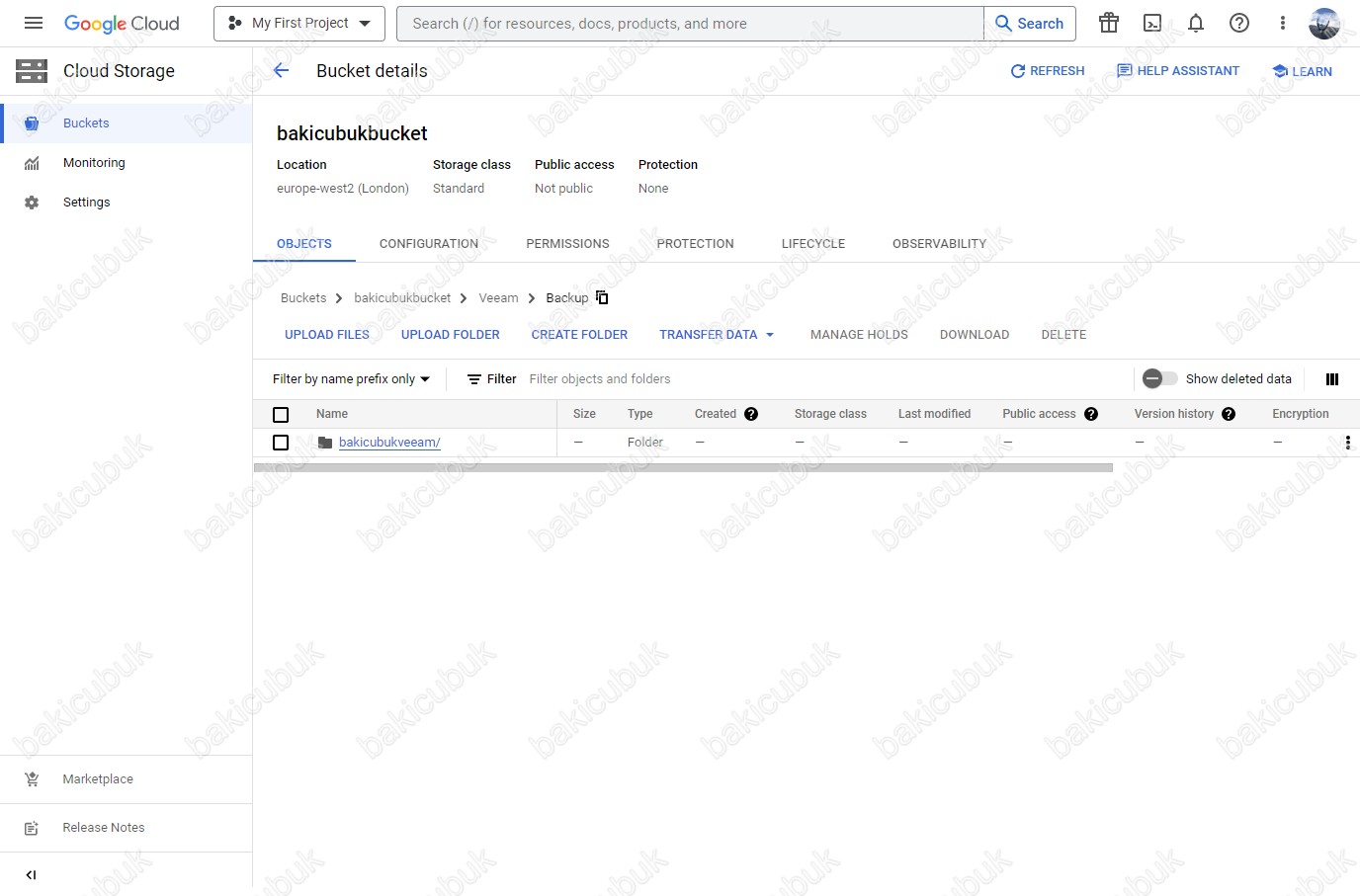Click the Last modified column header
The height and width of the screenshot is (896, 1360).
click(934, 414)
